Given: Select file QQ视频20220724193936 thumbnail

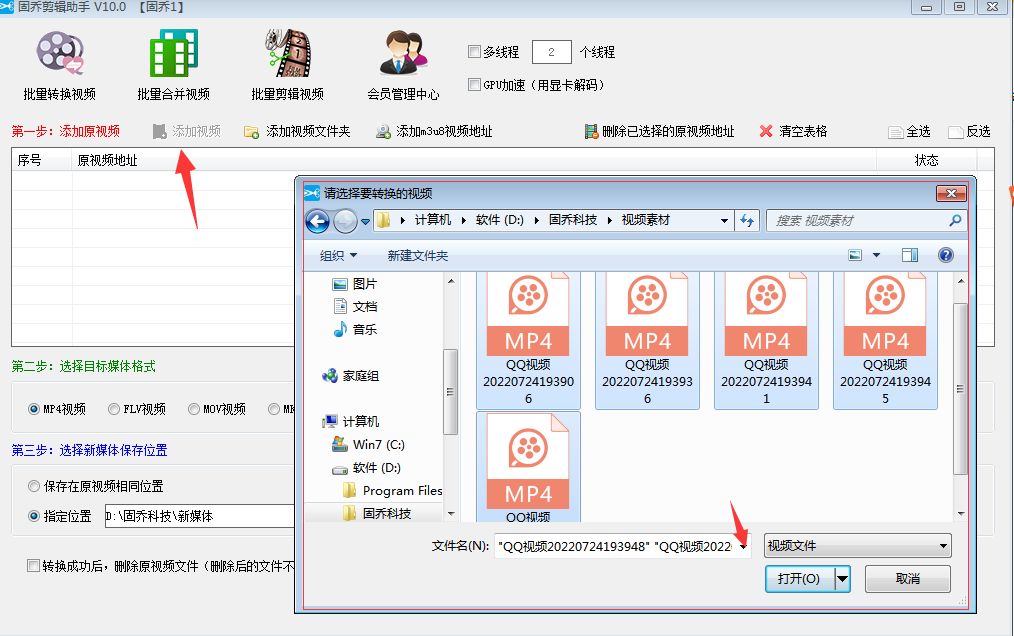Looking at the screenshot, I should click(647, 340).
